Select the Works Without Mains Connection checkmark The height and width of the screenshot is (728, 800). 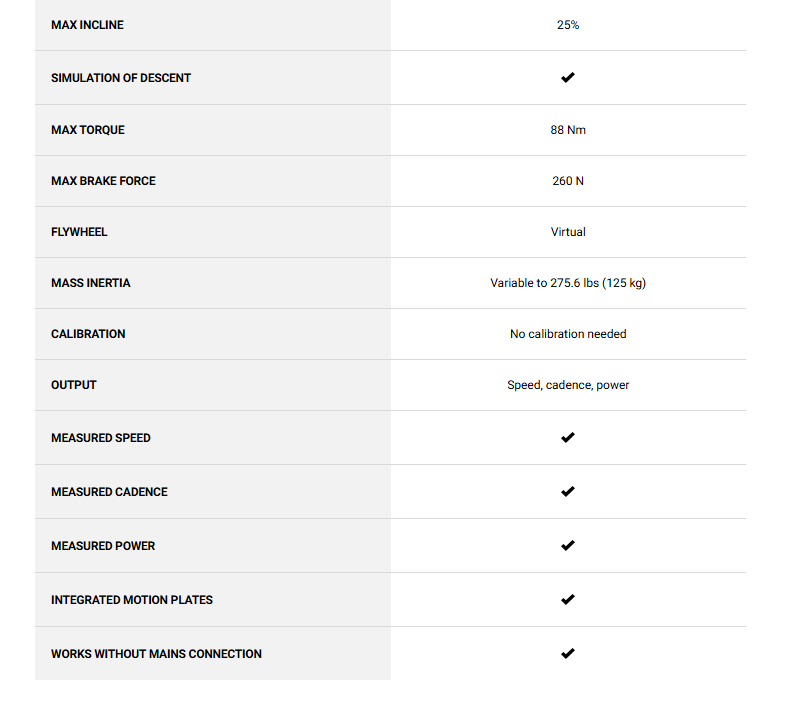[x=568, y=654]
